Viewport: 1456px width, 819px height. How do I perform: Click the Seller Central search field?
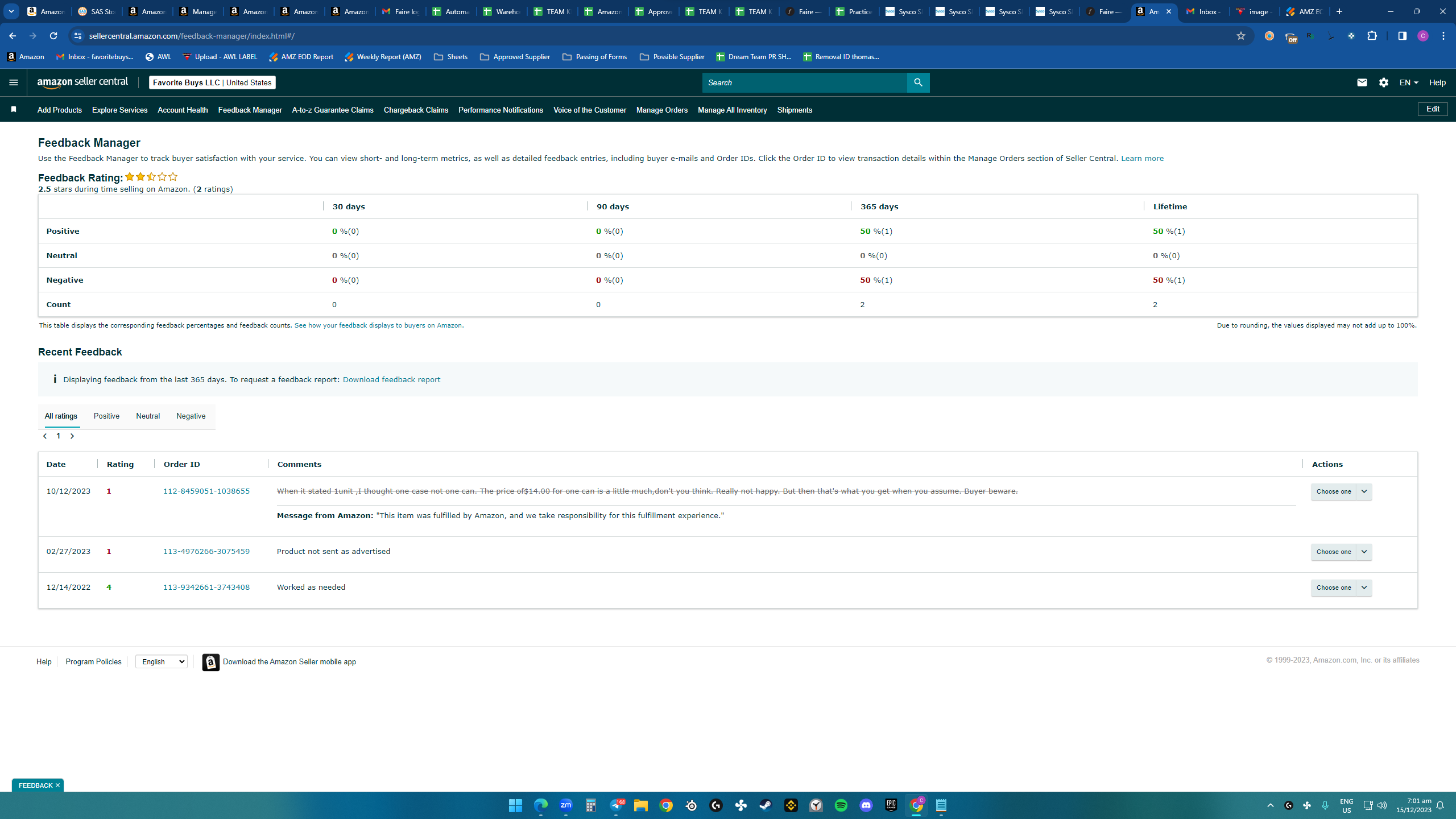(x=804, y=82)
